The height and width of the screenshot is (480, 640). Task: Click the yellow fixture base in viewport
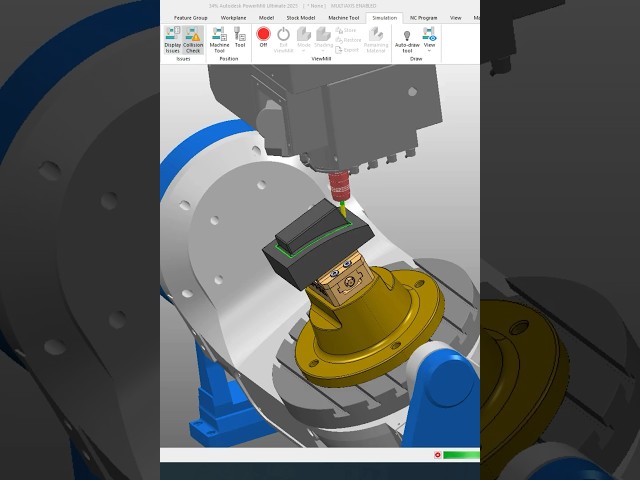click(x=369, y=327)
